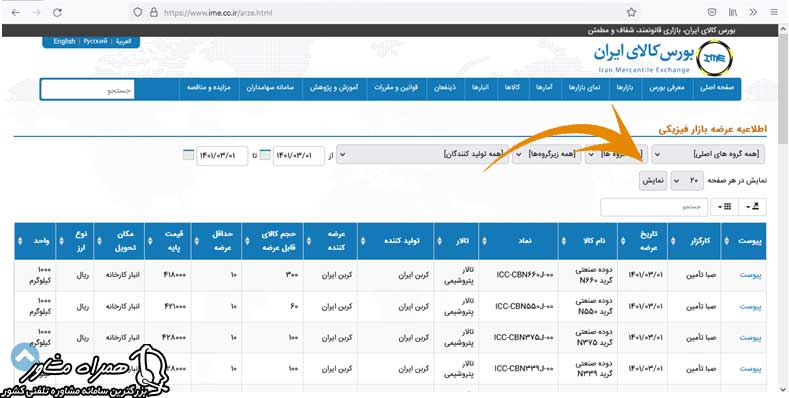
Task: Click the table search field above the grid
Action: point(654,207)
